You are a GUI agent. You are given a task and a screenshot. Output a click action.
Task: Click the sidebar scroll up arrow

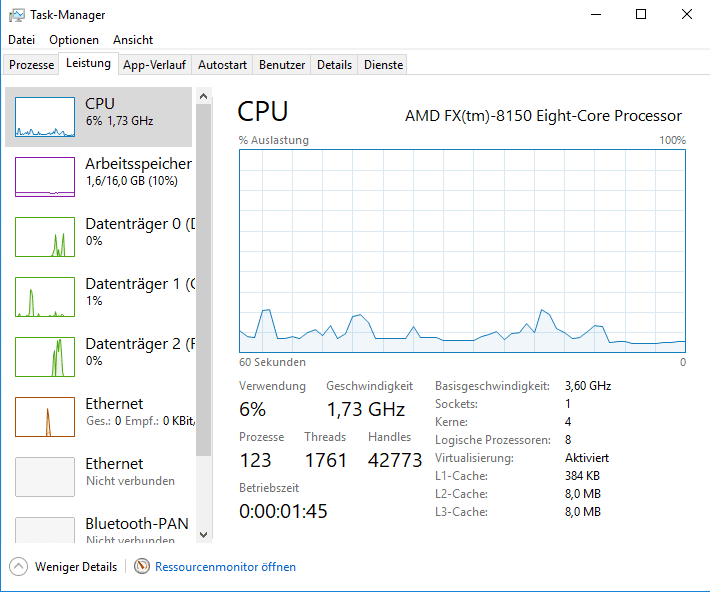tap(203, 96)
